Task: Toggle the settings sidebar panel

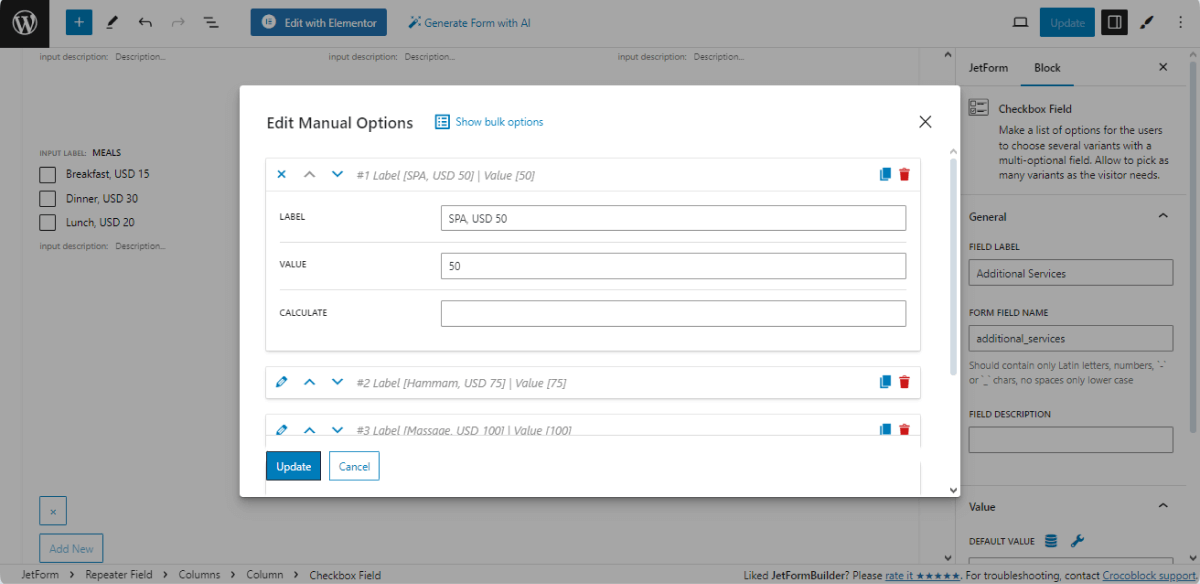Action: click(1114, 21)
